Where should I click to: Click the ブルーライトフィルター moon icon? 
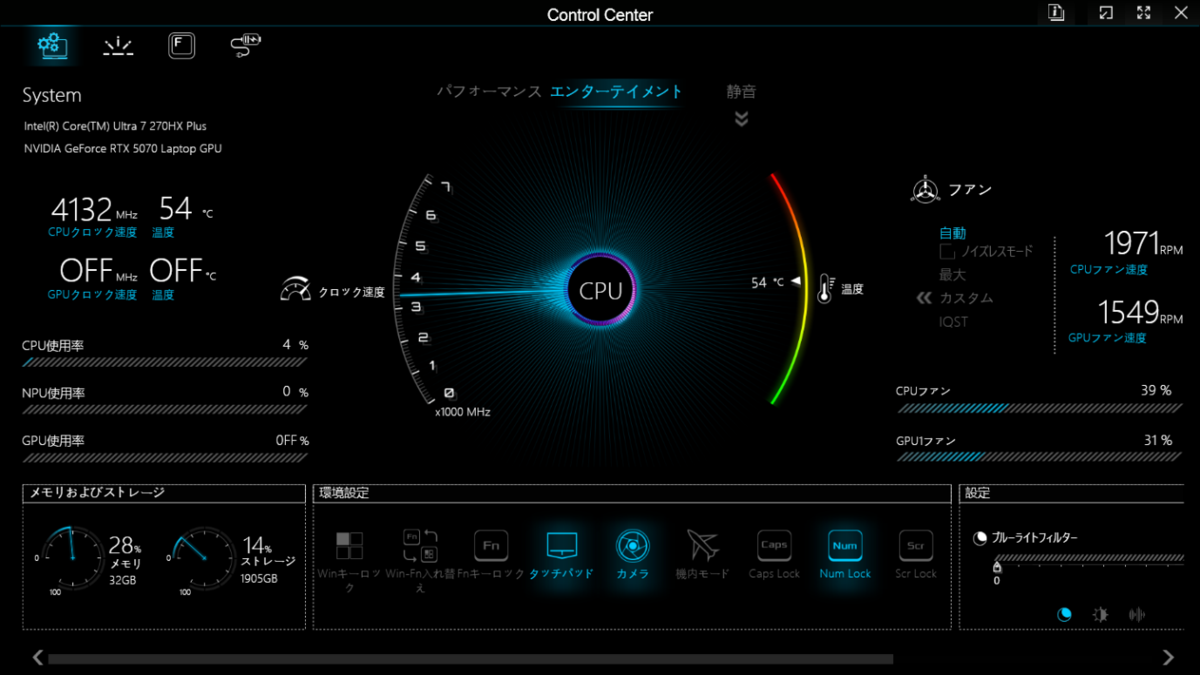980,538
